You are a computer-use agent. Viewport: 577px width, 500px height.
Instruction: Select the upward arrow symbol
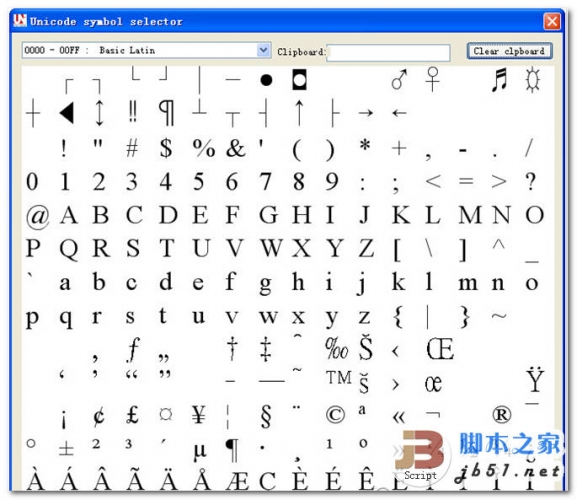pos(299,113)
